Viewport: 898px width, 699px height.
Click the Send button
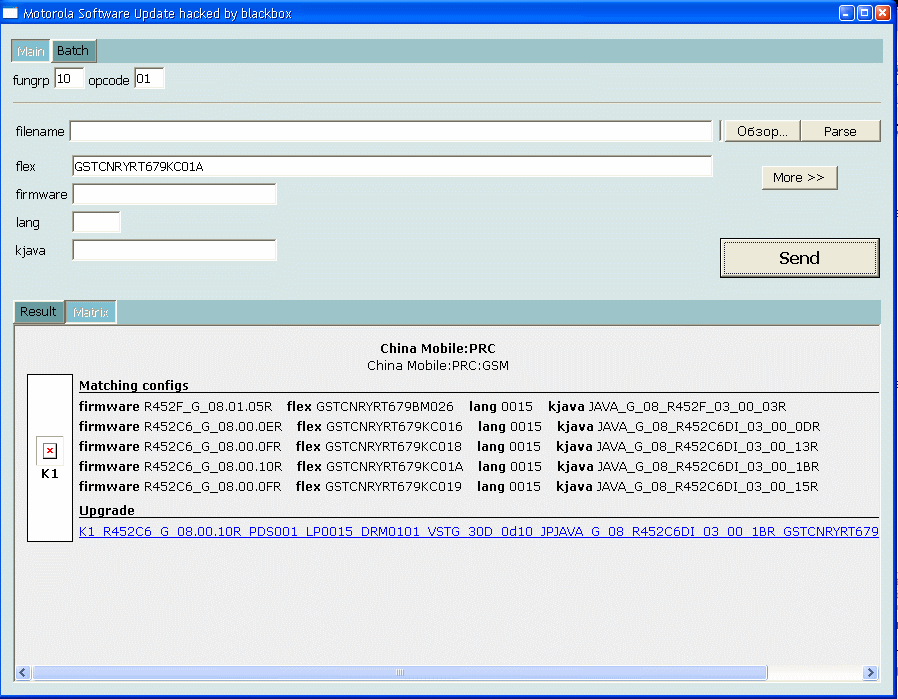[799, 258]
